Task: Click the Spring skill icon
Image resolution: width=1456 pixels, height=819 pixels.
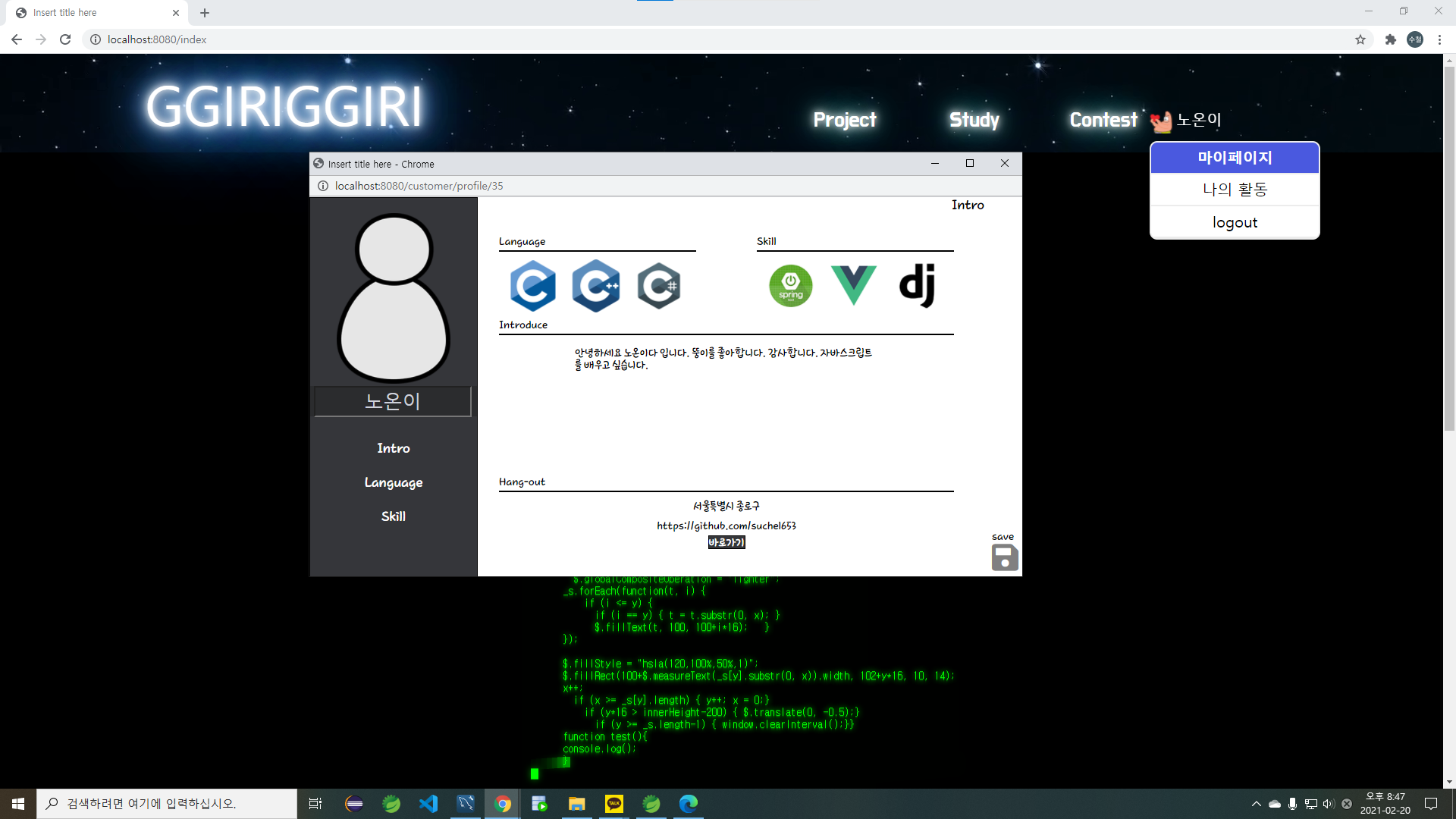Action: [790, 286]
